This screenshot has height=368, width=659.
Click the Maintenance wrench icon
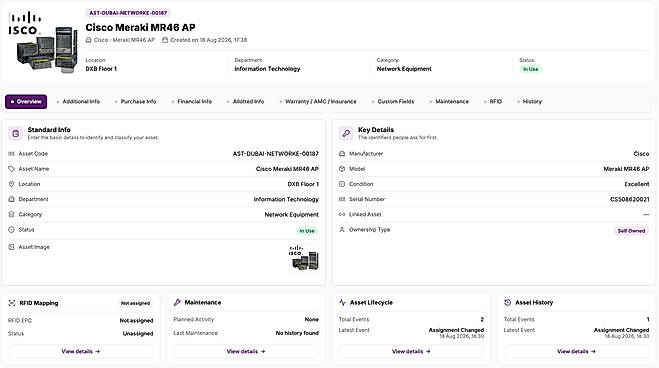pyautogui.click(x=177, y=302)
